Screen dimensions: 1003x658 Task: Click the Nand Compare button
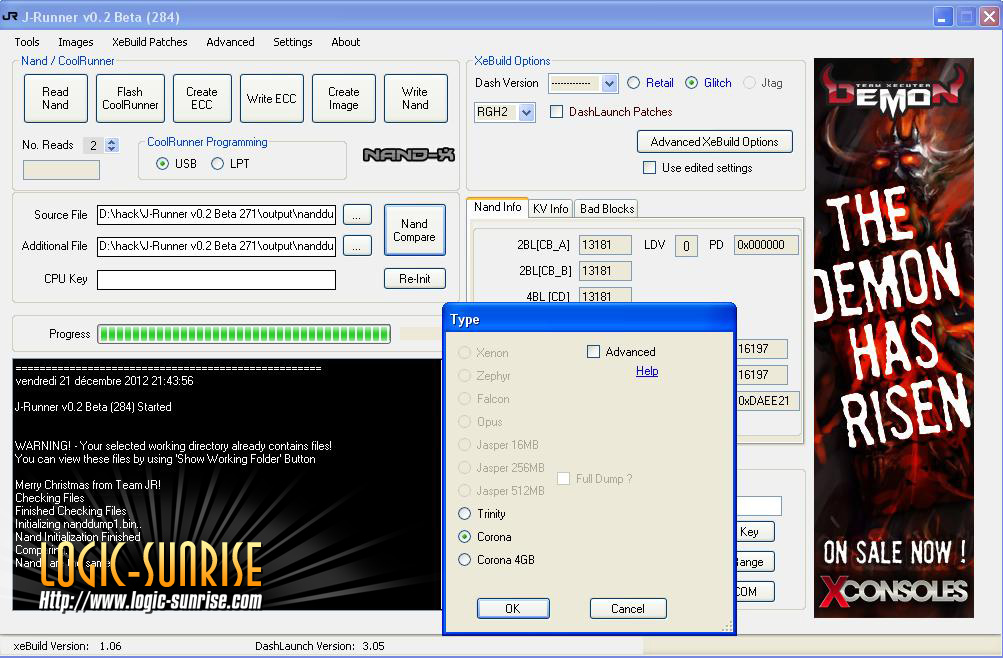(415, 230)
